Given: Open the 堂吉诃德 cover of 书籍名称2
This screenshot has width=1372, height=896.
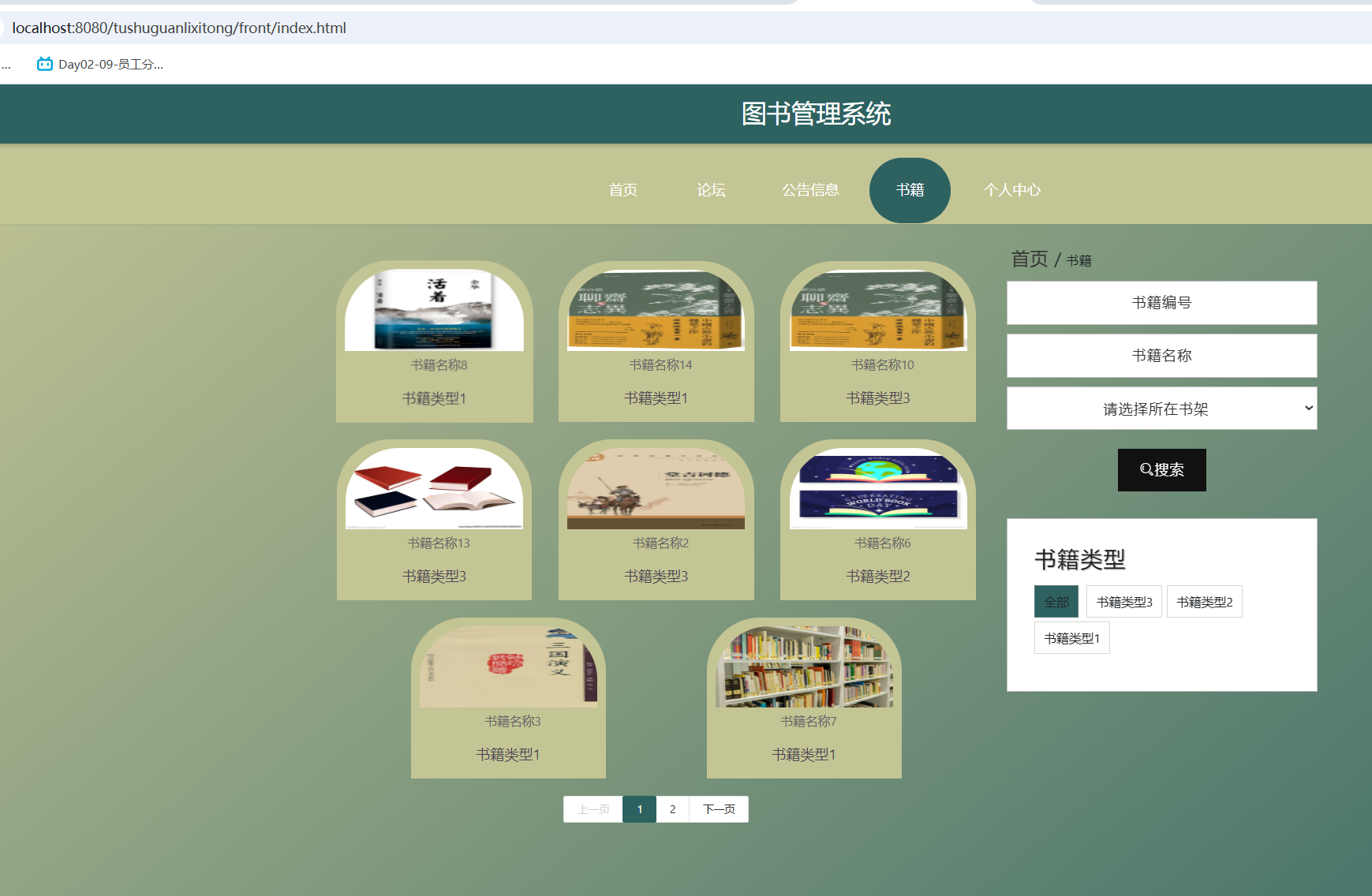Looking at the screenshot, I should point(656,488).
